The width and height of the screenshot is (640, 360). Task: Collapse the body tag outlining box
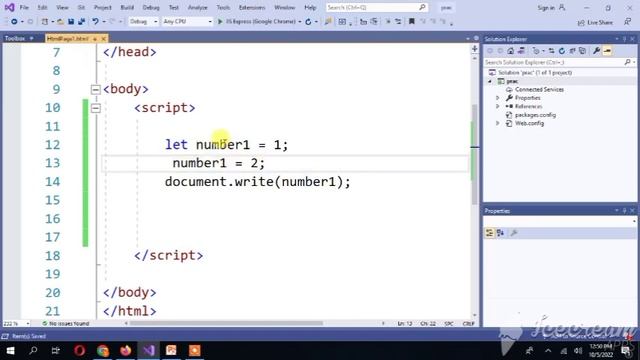point(96,89)
